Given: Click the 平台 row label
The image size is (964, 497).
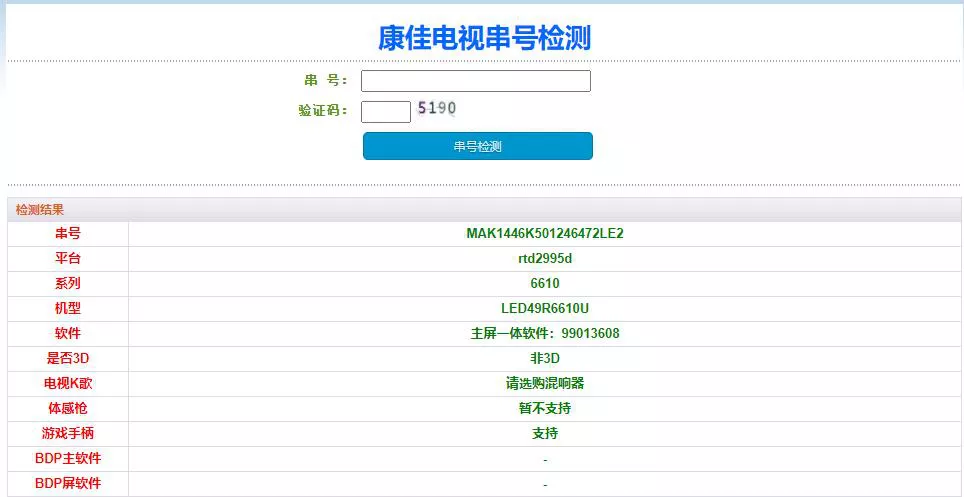Looking at the screenshot, I should coord(68,259).
